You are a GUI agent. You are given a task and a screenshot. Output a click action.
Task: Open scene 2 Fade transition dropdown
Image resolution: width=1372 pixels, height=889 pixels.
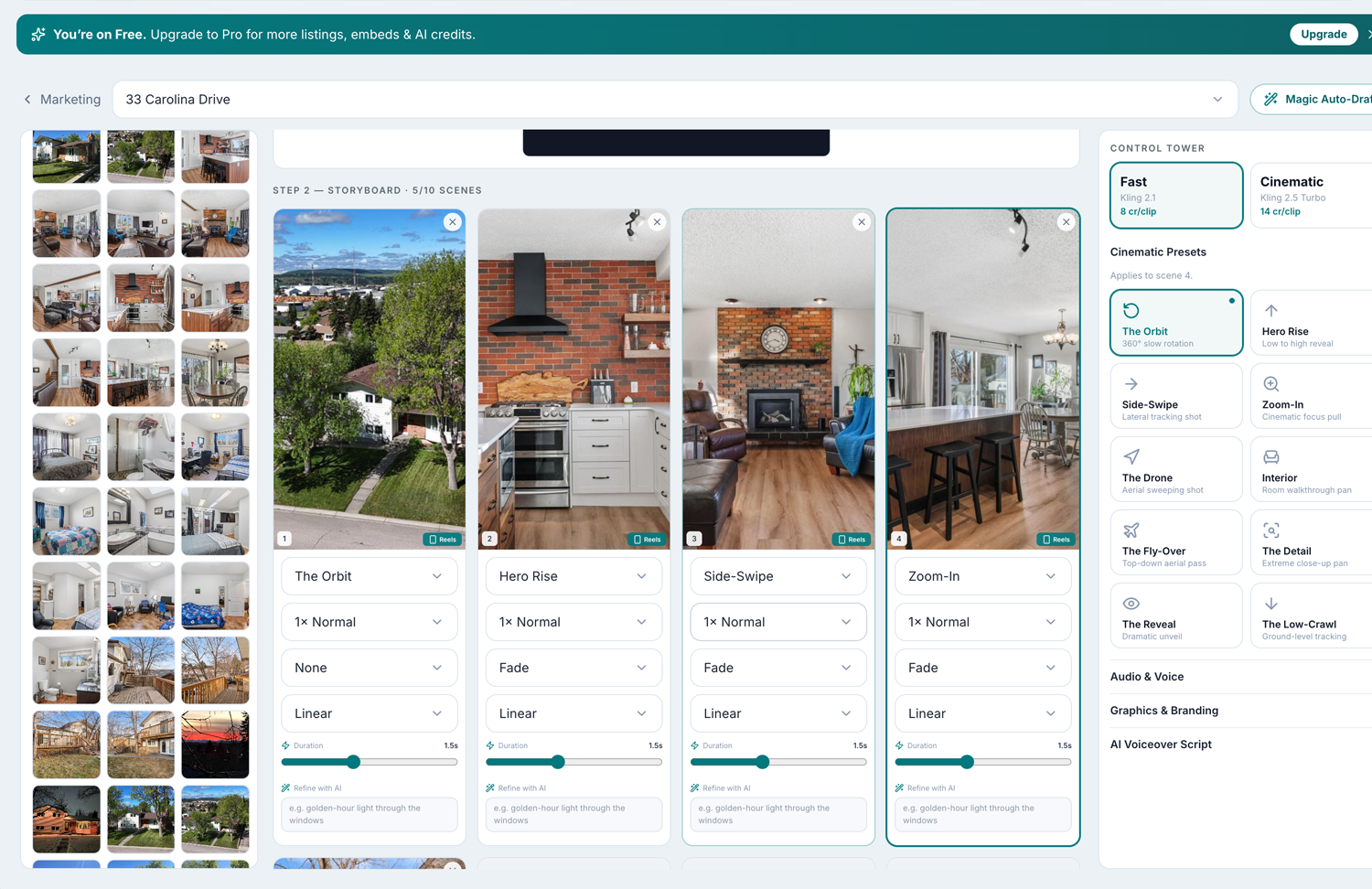pyautogui.click(x=573, y=668)
